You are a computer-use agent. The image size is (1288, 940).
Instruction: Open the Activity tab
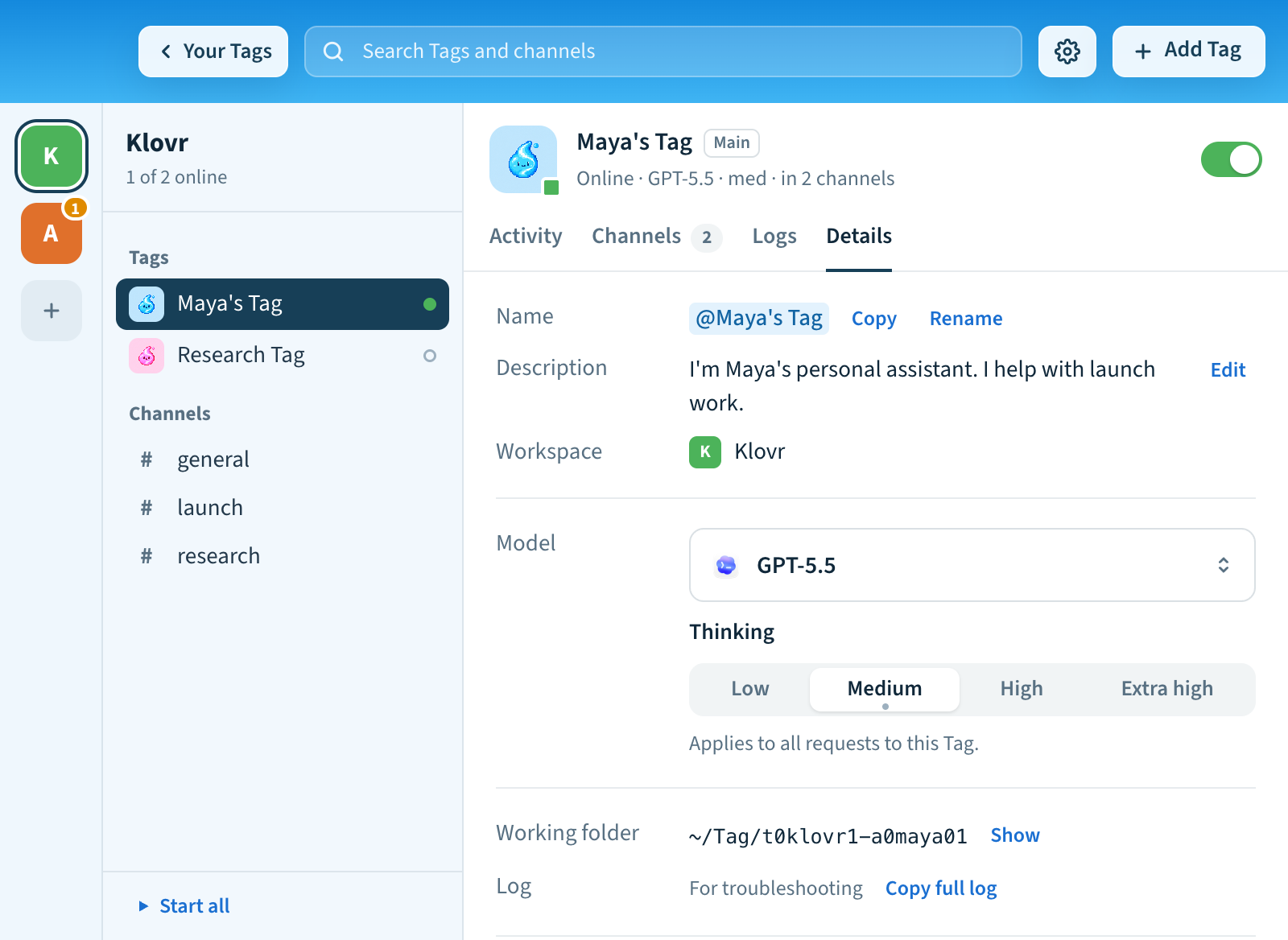tap(526, 237)
